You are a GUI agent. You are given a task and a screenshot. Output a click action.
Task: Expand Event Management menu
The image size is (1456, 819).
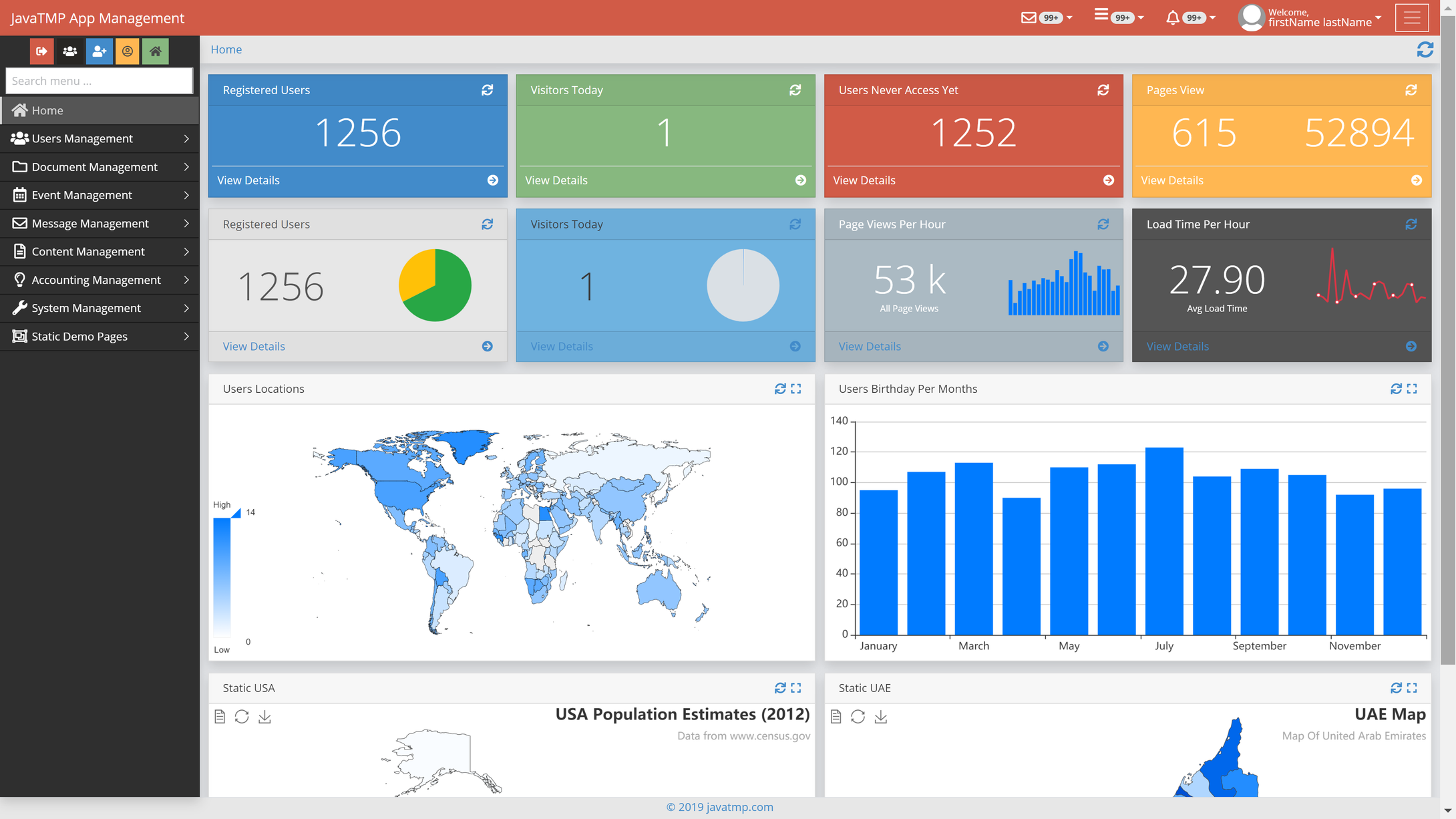click(100, 195)
